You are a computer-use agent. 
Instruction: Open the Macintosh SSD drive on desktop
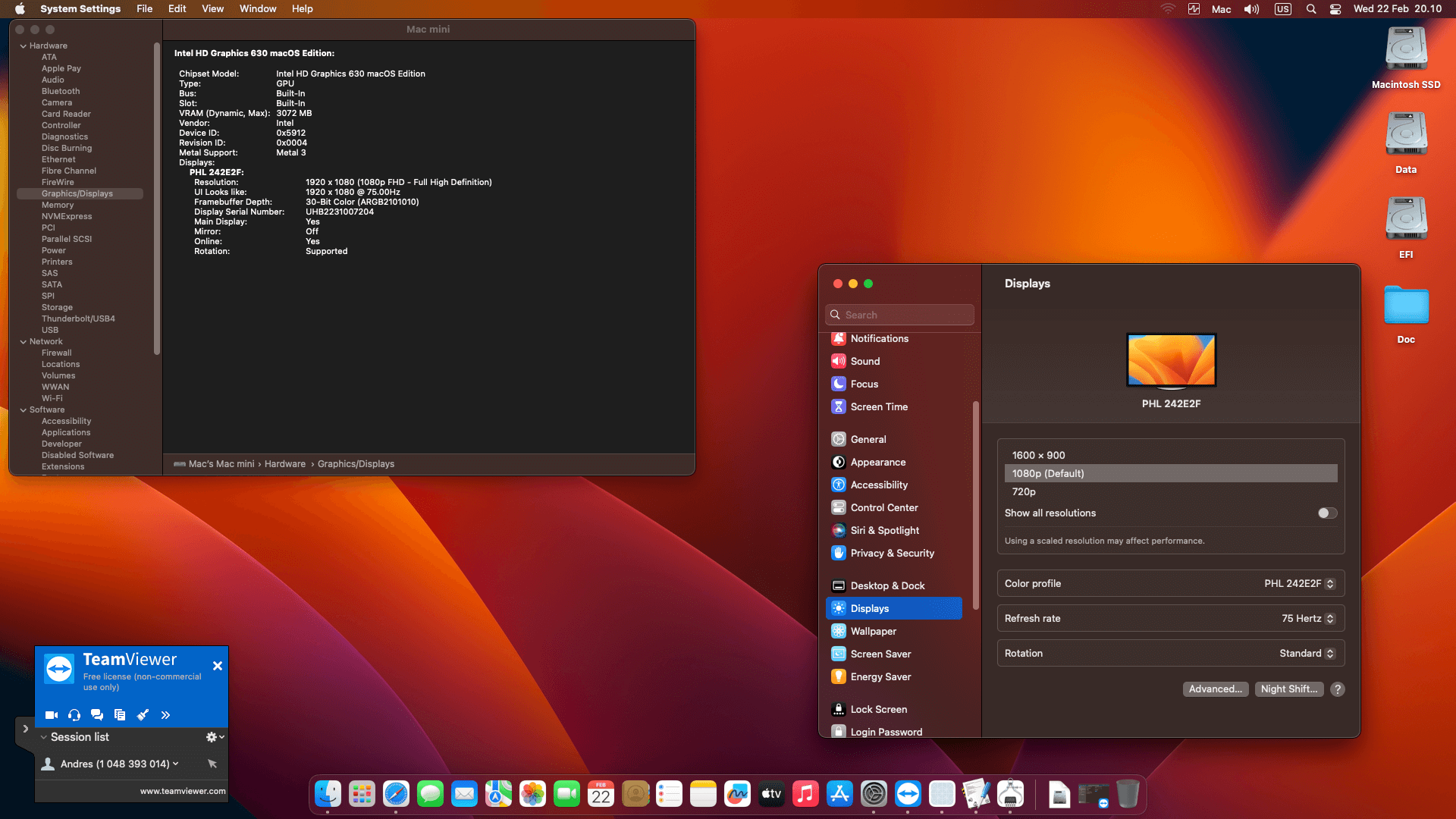pos(1406,58)
